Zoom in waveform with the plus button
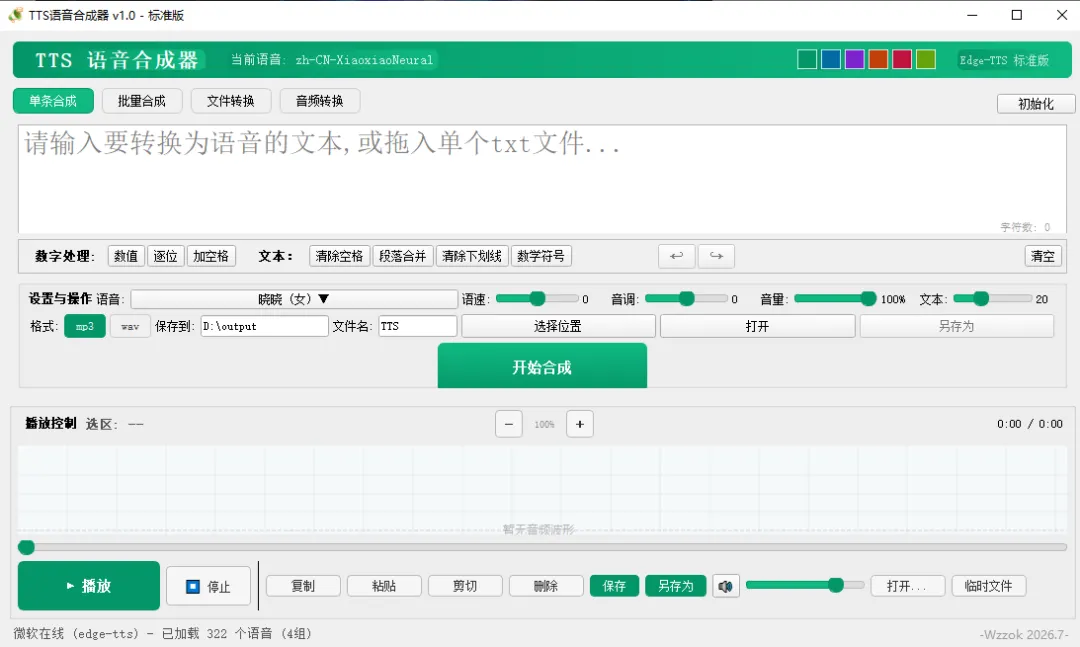 (x=580, y=424)
